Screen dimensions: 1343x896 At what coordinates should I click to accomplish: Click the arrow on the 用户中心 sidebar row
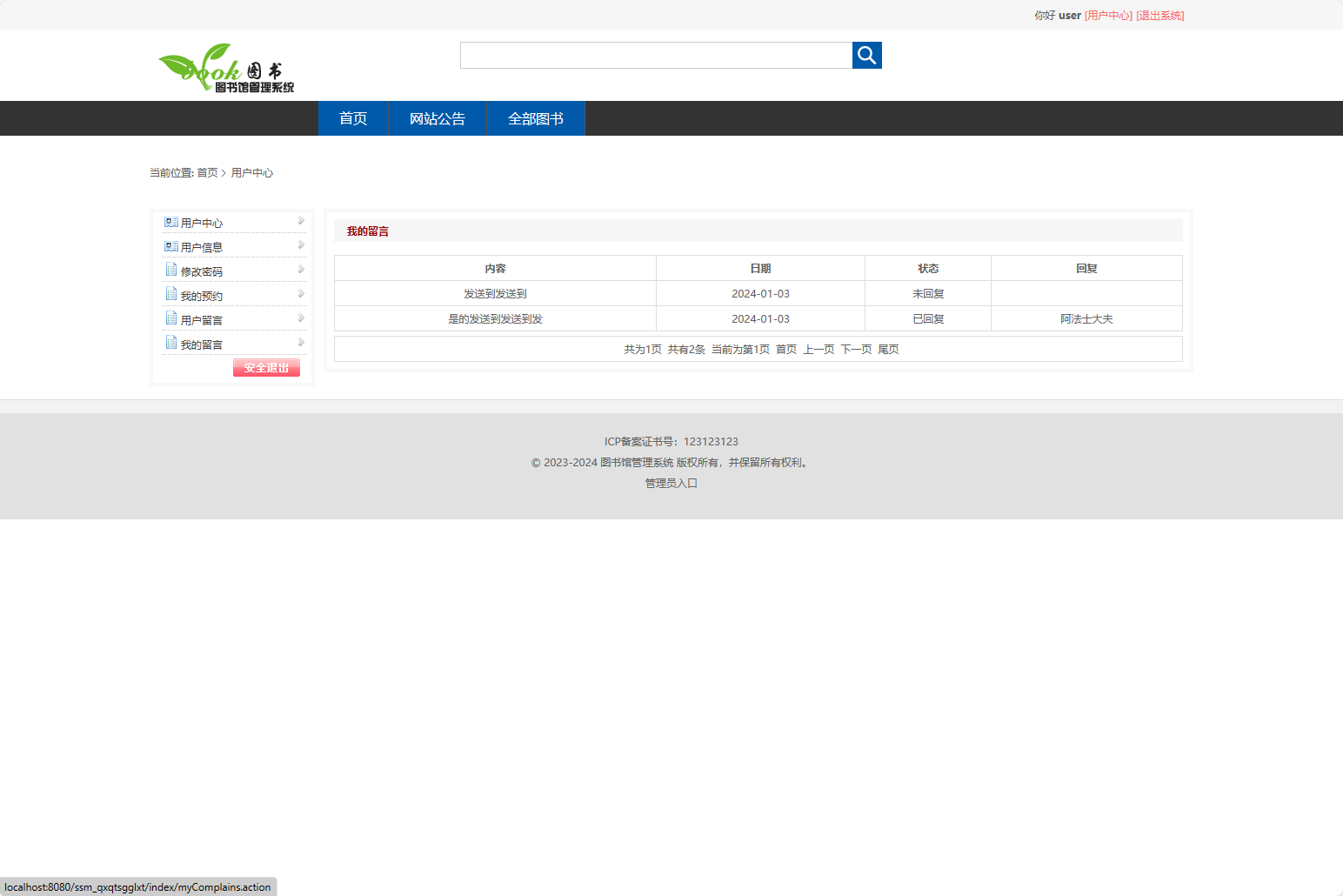pos(301,221)
